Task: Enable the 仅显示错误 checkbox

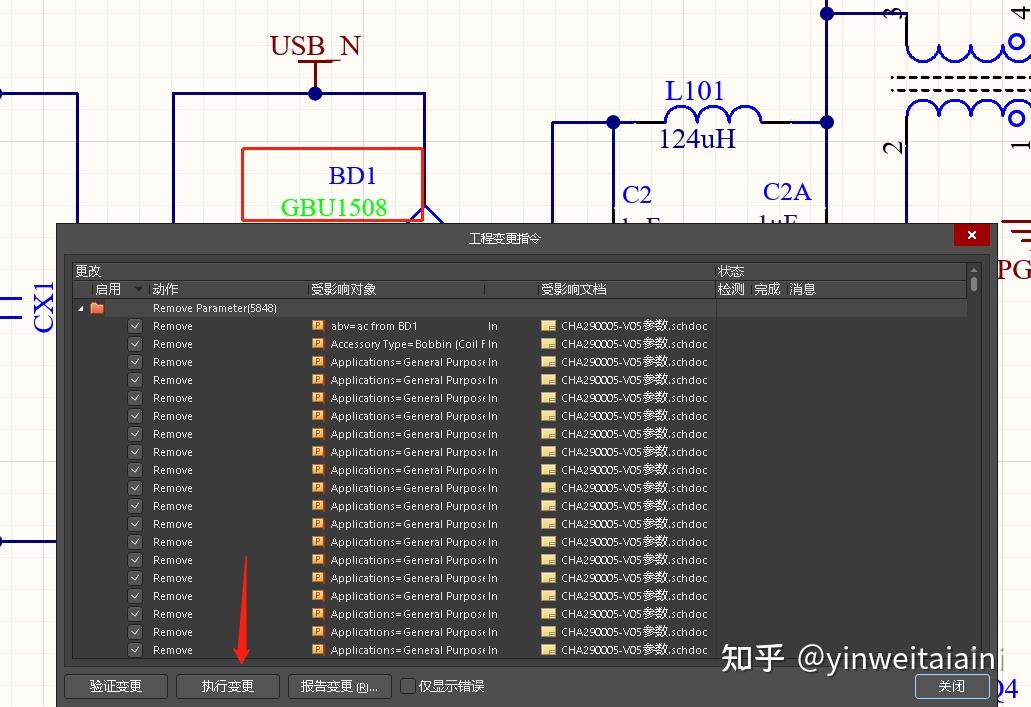Action: 407,686
